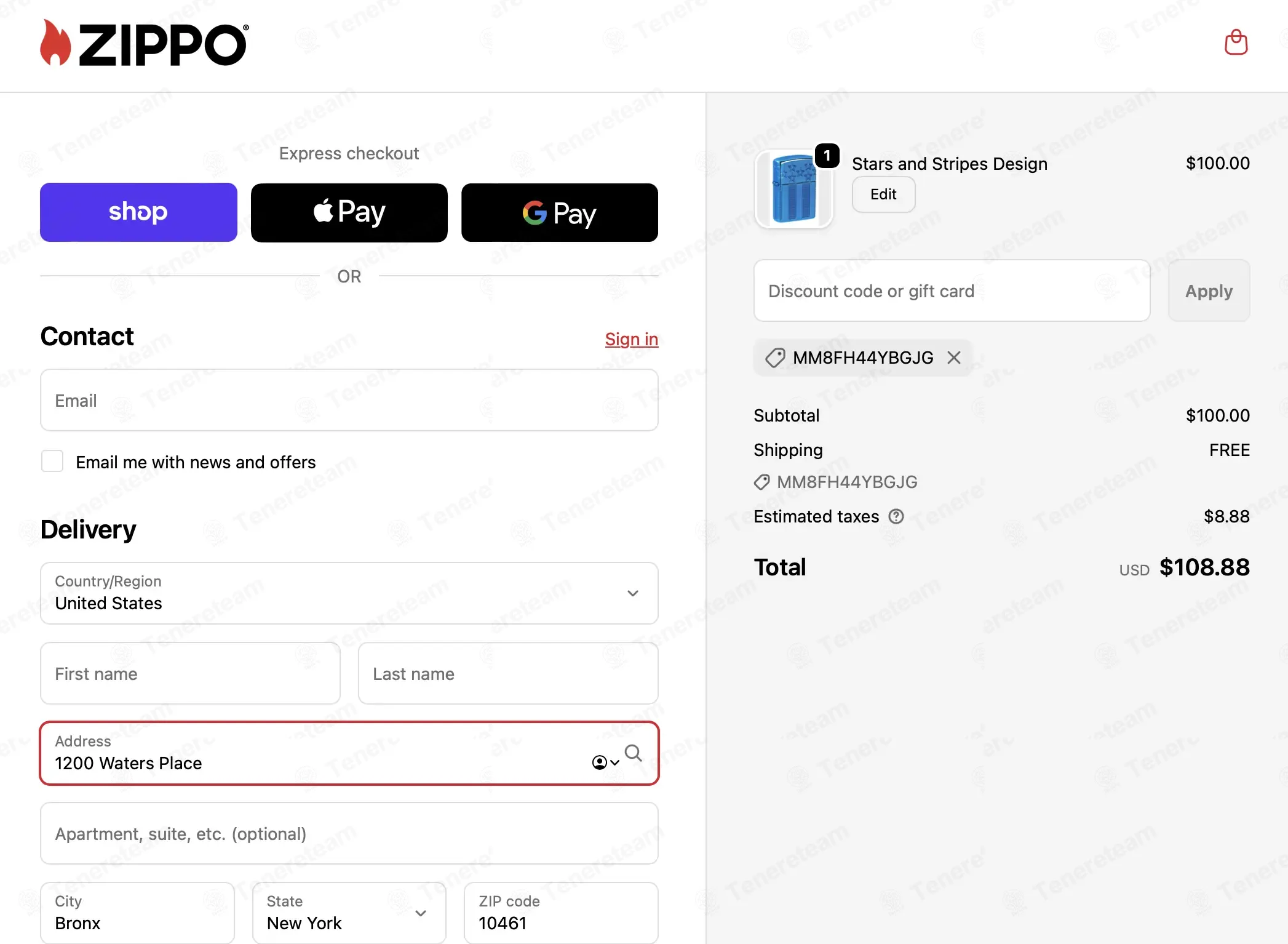
Task: Open the contact autofill icon in Address field
Action: [x=605, y=762]
